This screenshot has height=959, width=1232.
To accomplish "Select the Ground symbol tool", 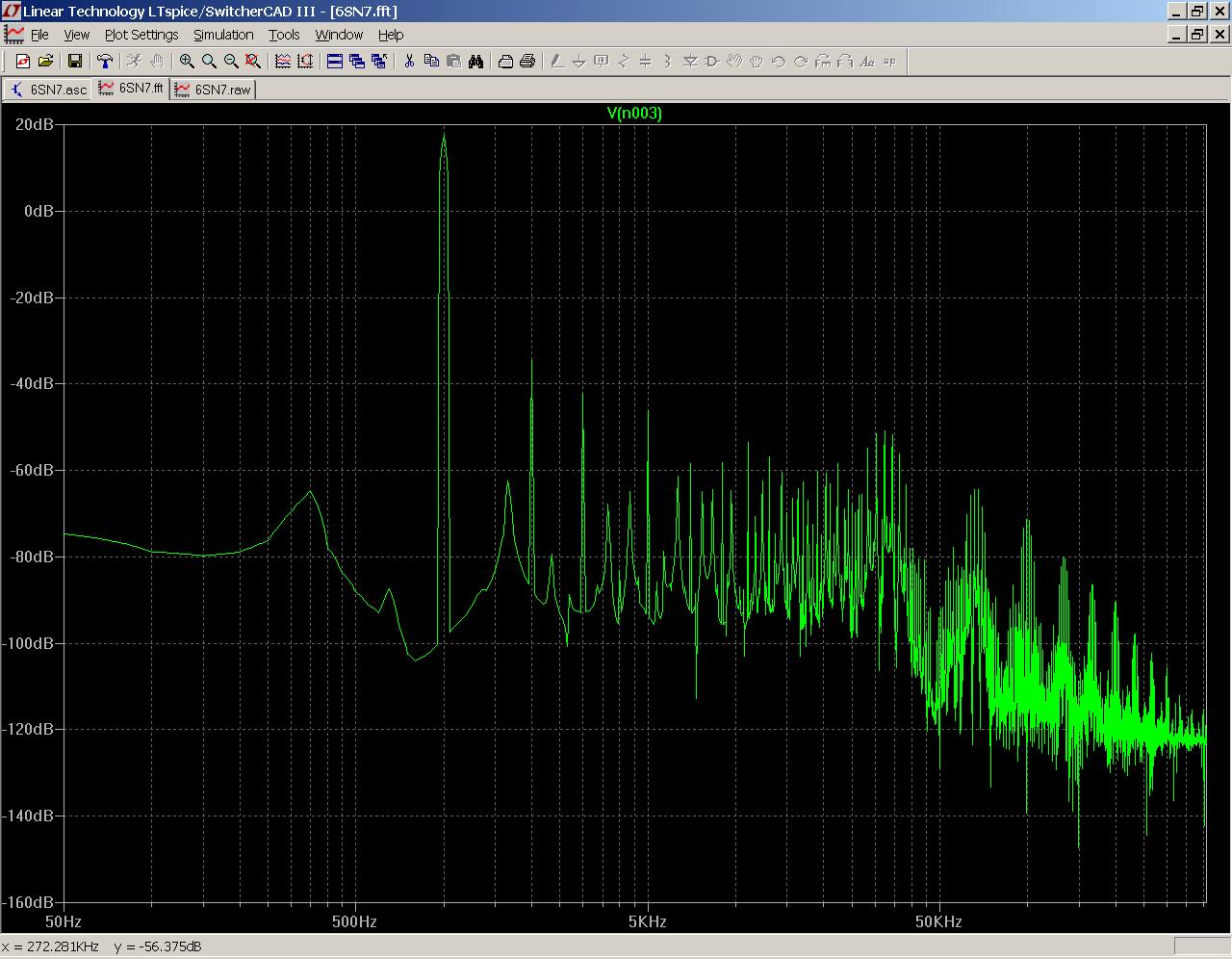I will 579,62.
